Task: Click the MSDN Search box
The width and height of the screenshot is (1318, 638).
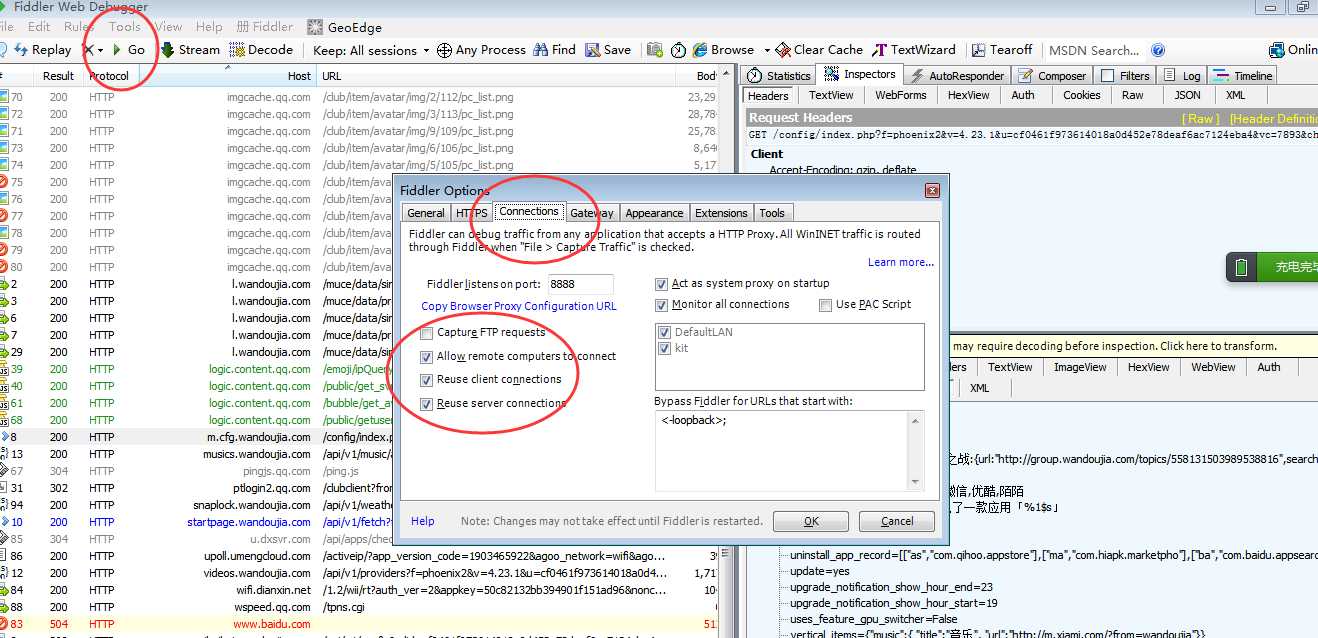Action: click(1096, 50)
